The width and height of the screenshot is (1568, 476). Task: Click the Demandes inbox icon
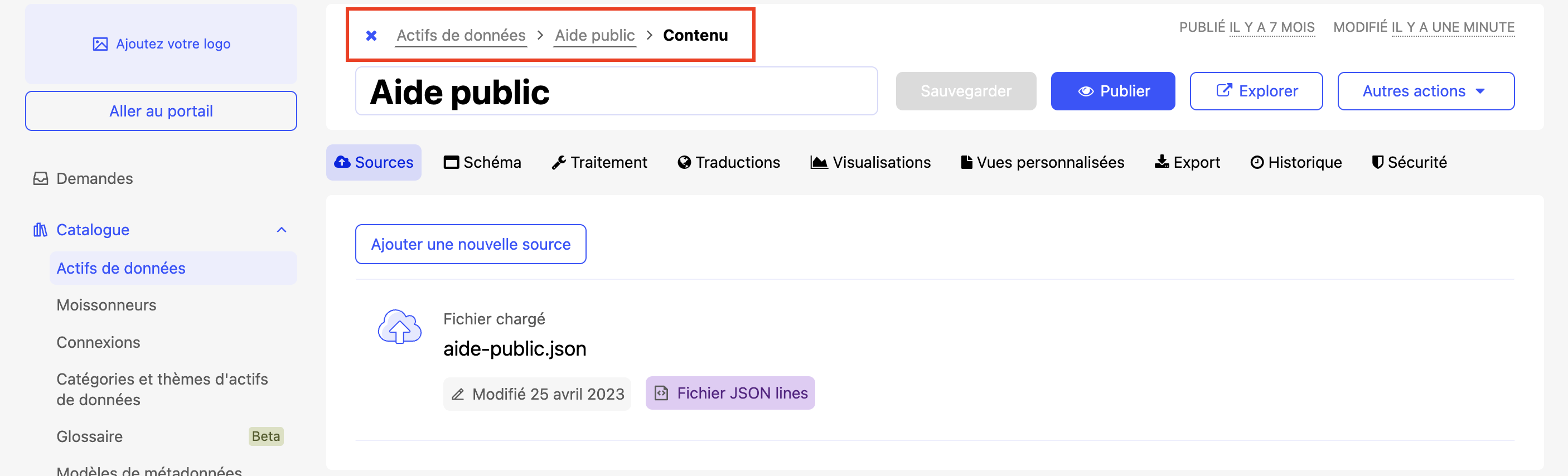[x=41, y=178]
